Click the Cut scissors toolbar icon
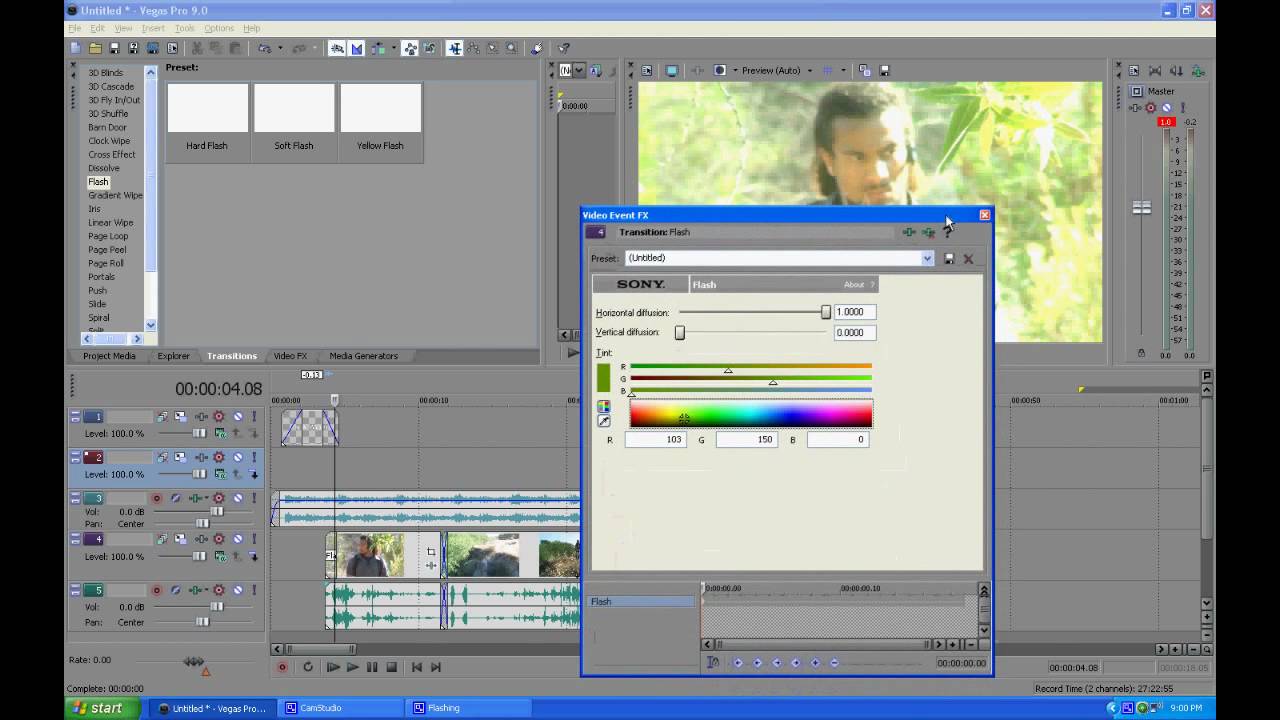Screen dimensions: 1280x720 [196, 48]
